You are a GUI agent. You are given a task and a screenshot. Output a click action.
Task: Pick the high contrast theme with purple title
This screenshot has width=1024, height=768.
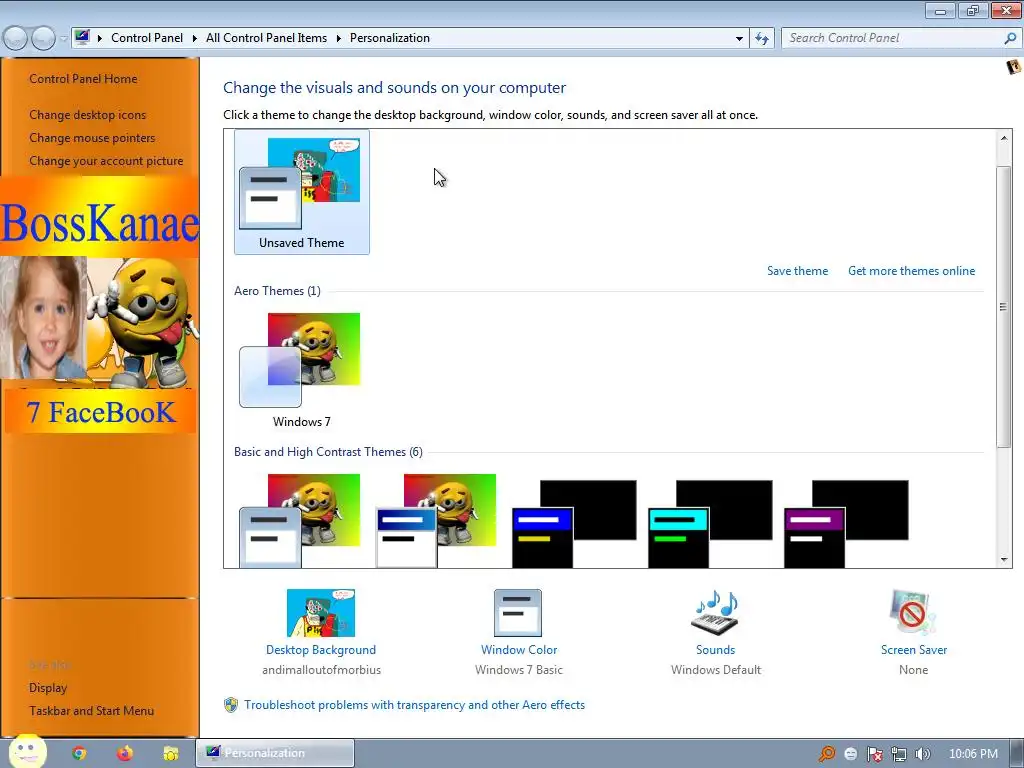click(846, 524)
